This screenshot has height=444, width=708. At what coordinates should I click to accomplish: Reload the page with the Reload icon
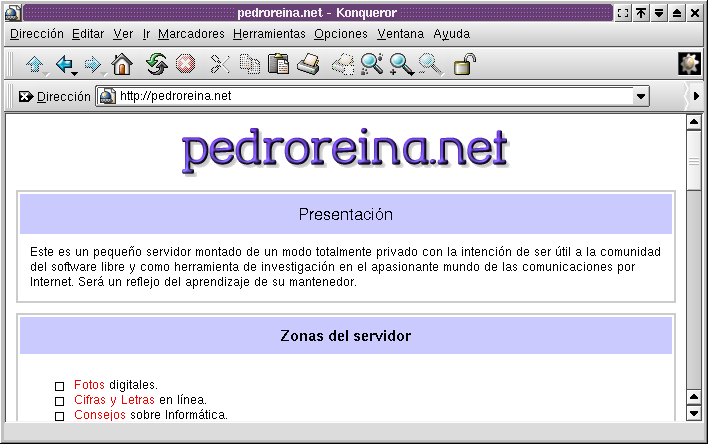tap(156, 65)
